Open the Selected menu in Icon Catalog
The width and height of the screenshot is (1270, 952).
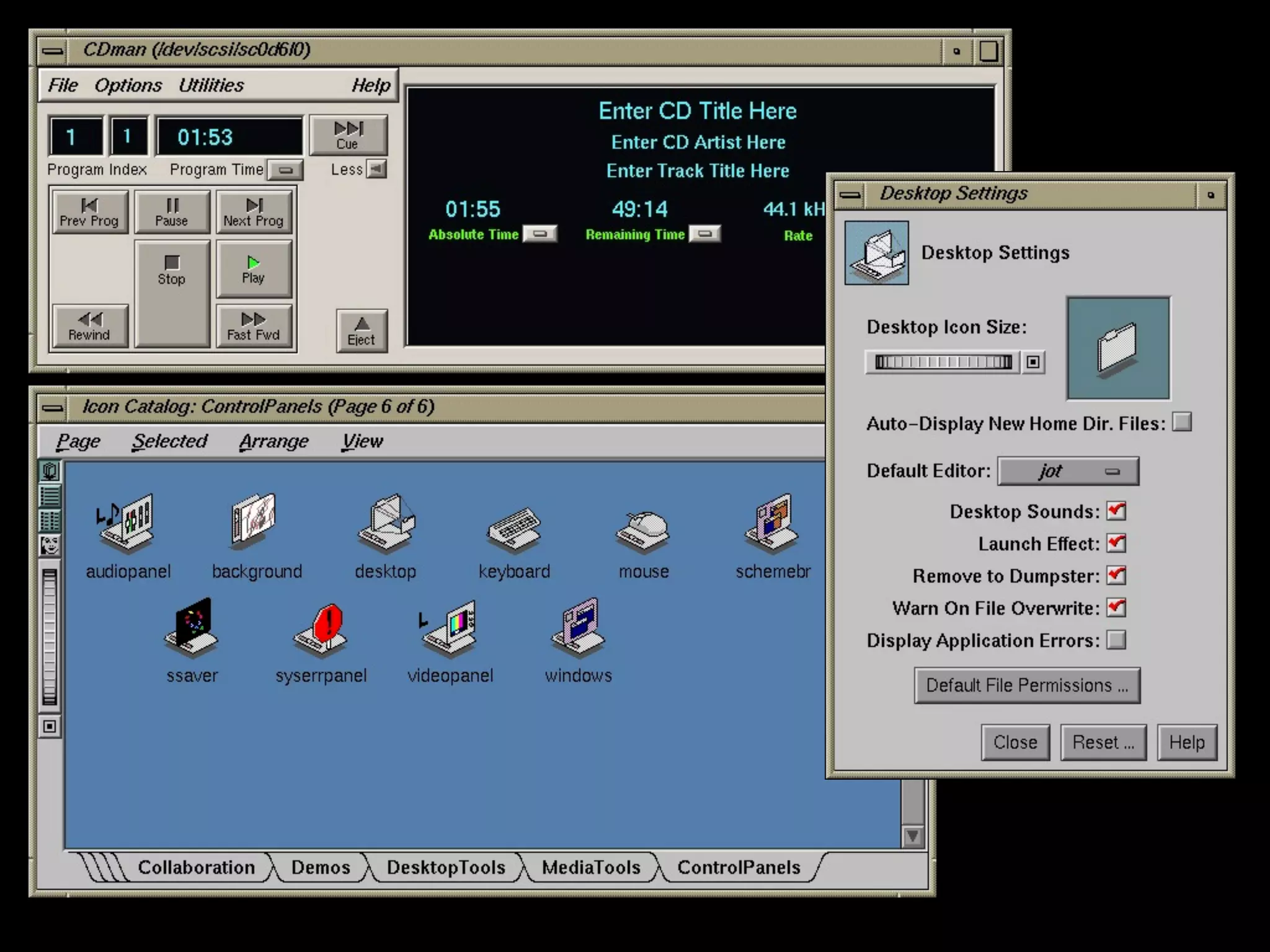click(169, 441)
